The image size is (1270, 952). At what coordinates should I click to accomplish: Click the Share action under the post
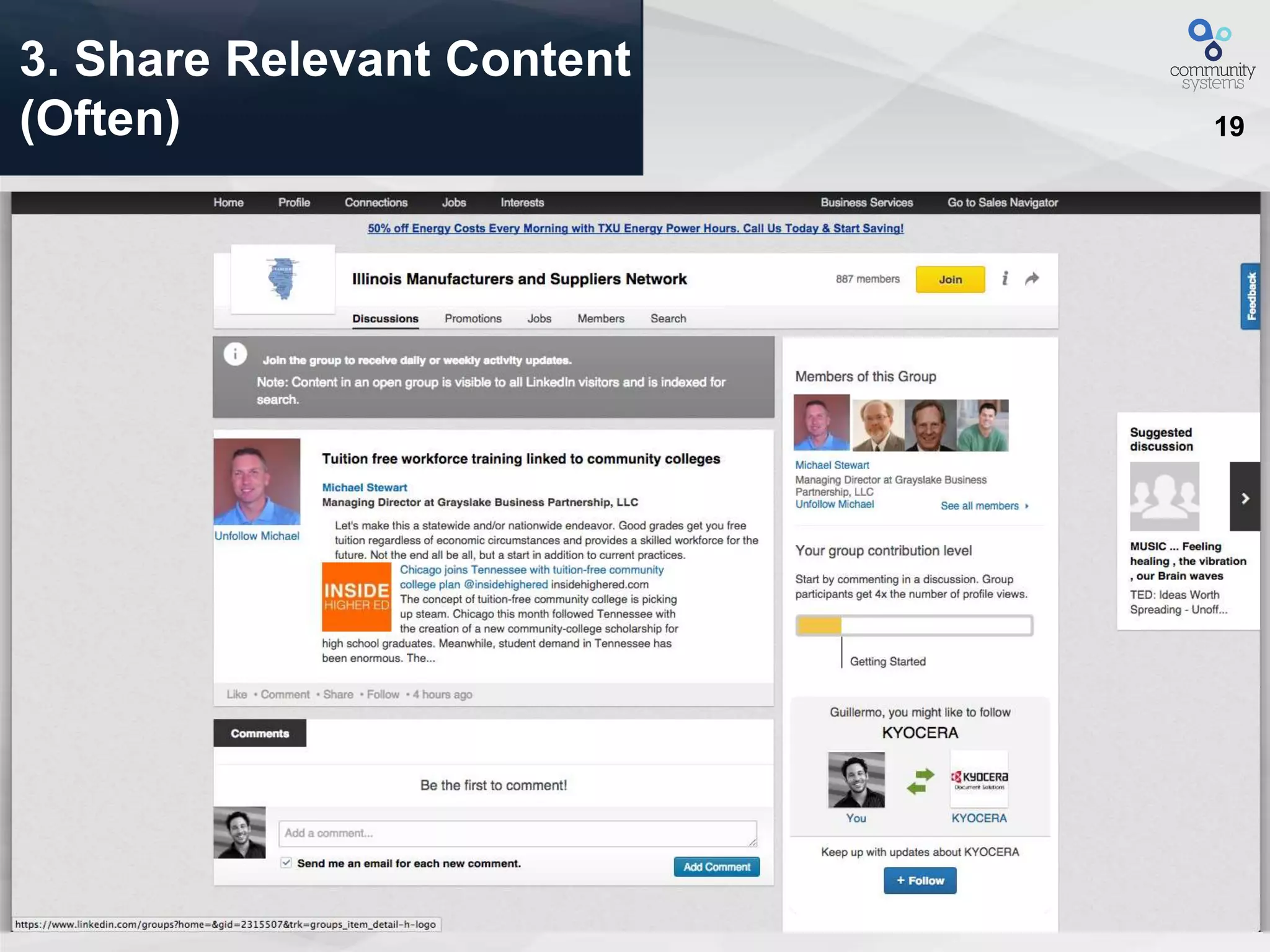click(x=338, y=695)
